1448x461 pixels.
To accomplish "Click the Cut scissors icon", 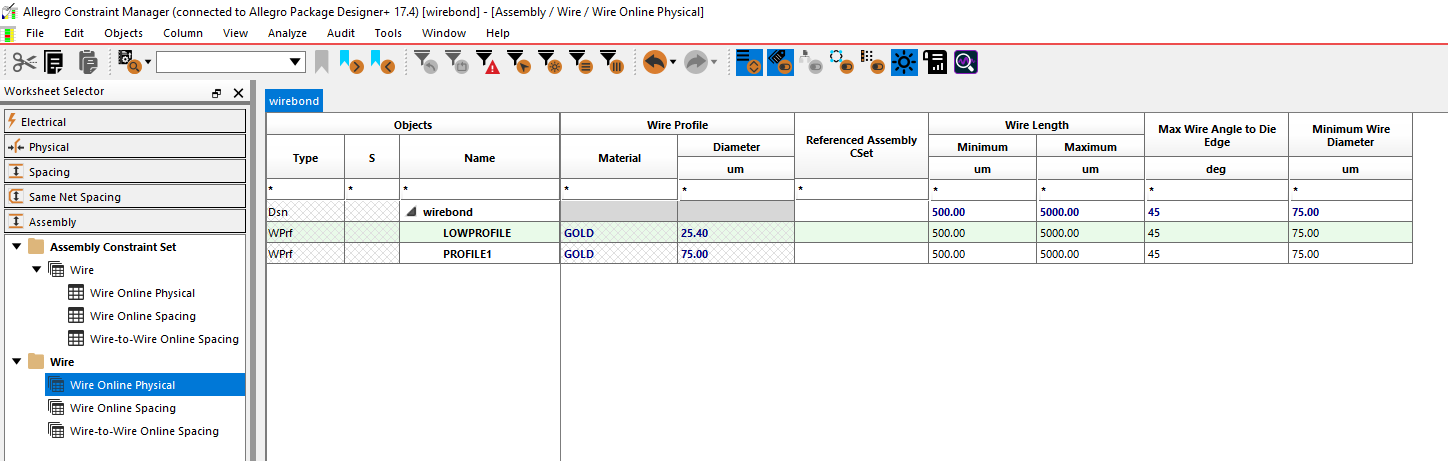I will coord(24,62).
